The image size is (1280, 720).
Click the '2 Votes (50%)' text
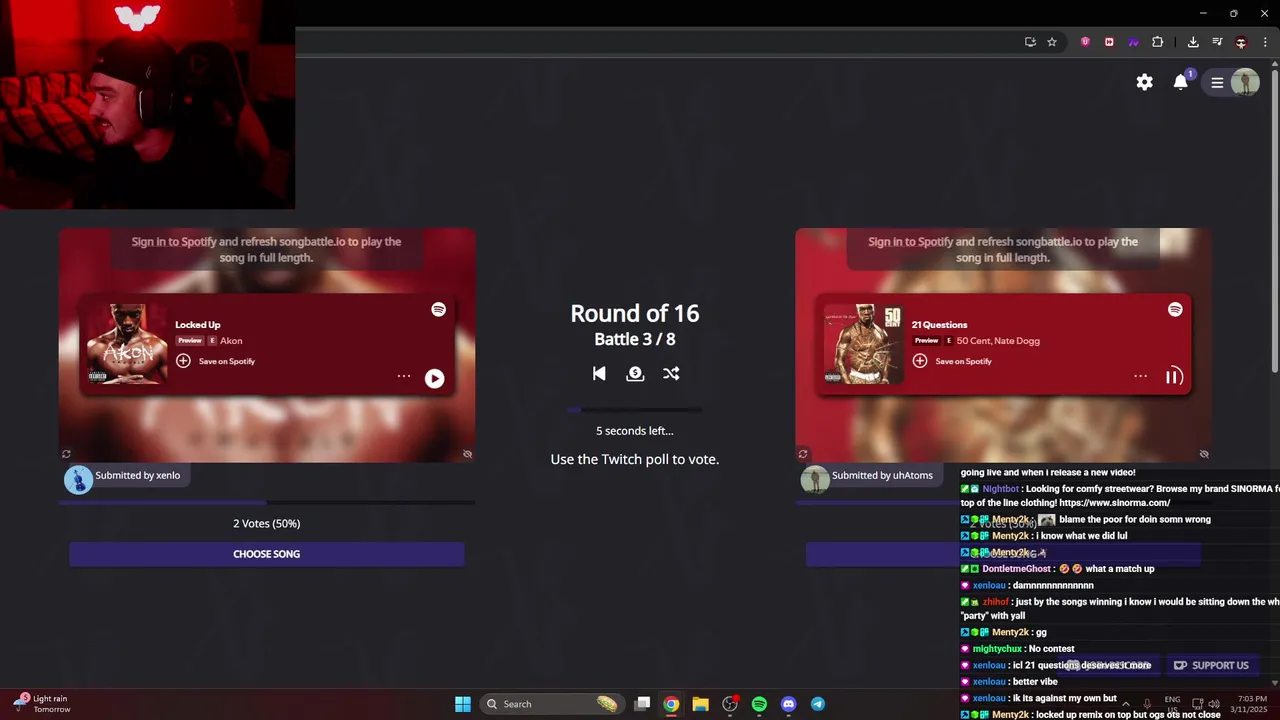coord(266,523)
